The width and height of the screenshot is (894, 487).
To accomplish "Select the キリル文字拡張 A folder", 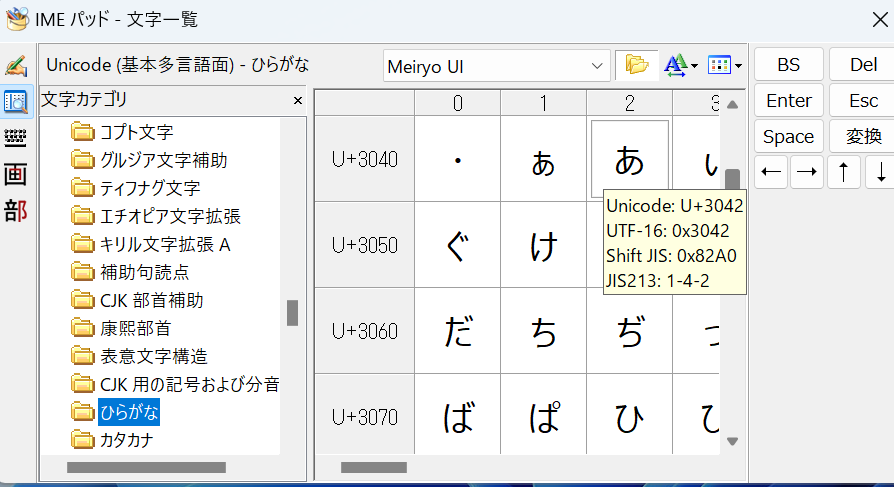I will point(151,245).
